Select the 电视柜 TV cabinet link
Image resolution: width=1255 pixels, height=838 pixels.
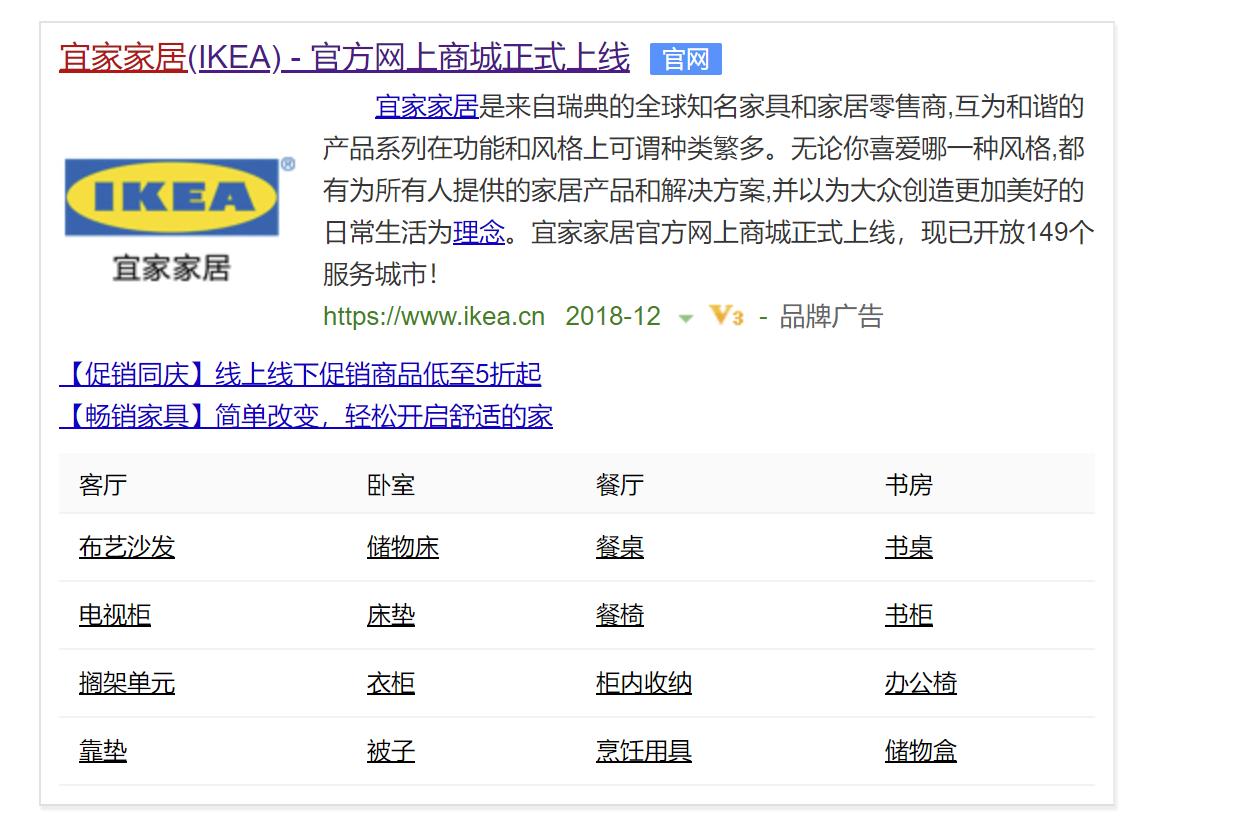click(x=114, y=615)
